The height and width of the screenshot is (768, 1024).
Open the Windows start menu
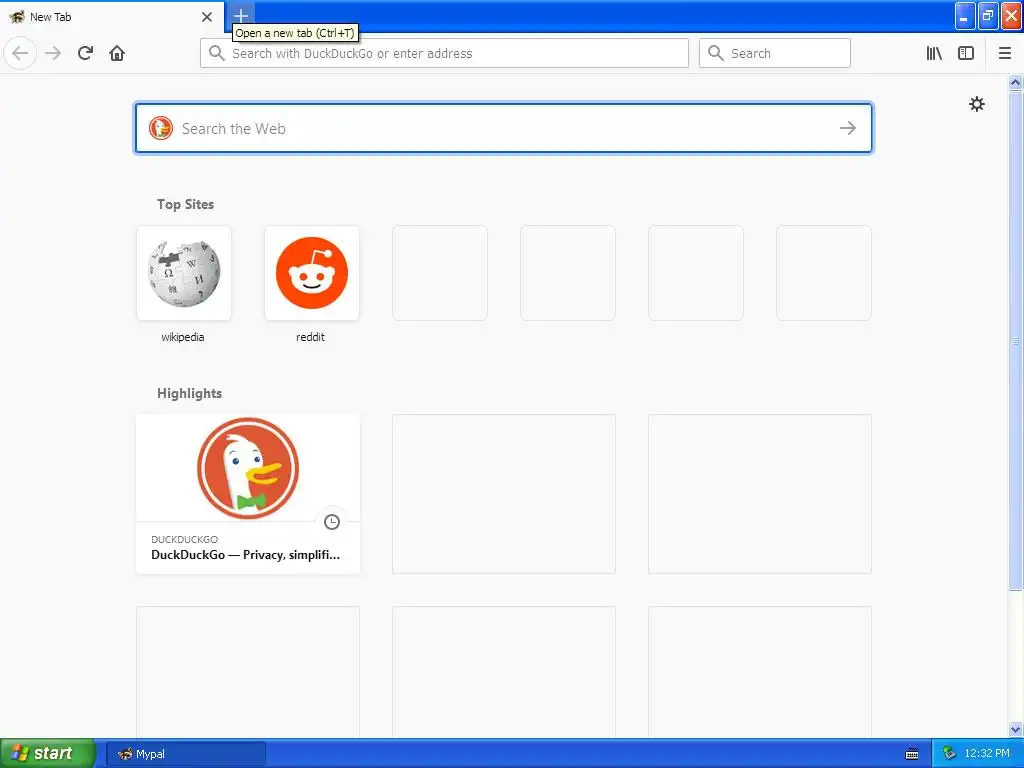48,754
